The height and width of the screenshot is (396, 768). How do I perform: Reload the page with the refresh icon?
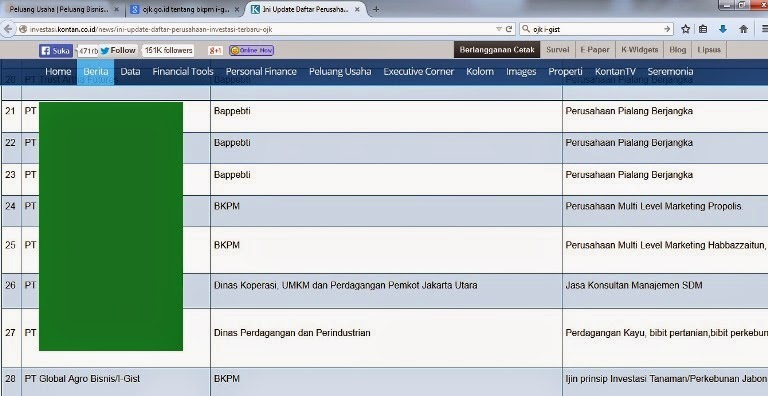(509, 29)
